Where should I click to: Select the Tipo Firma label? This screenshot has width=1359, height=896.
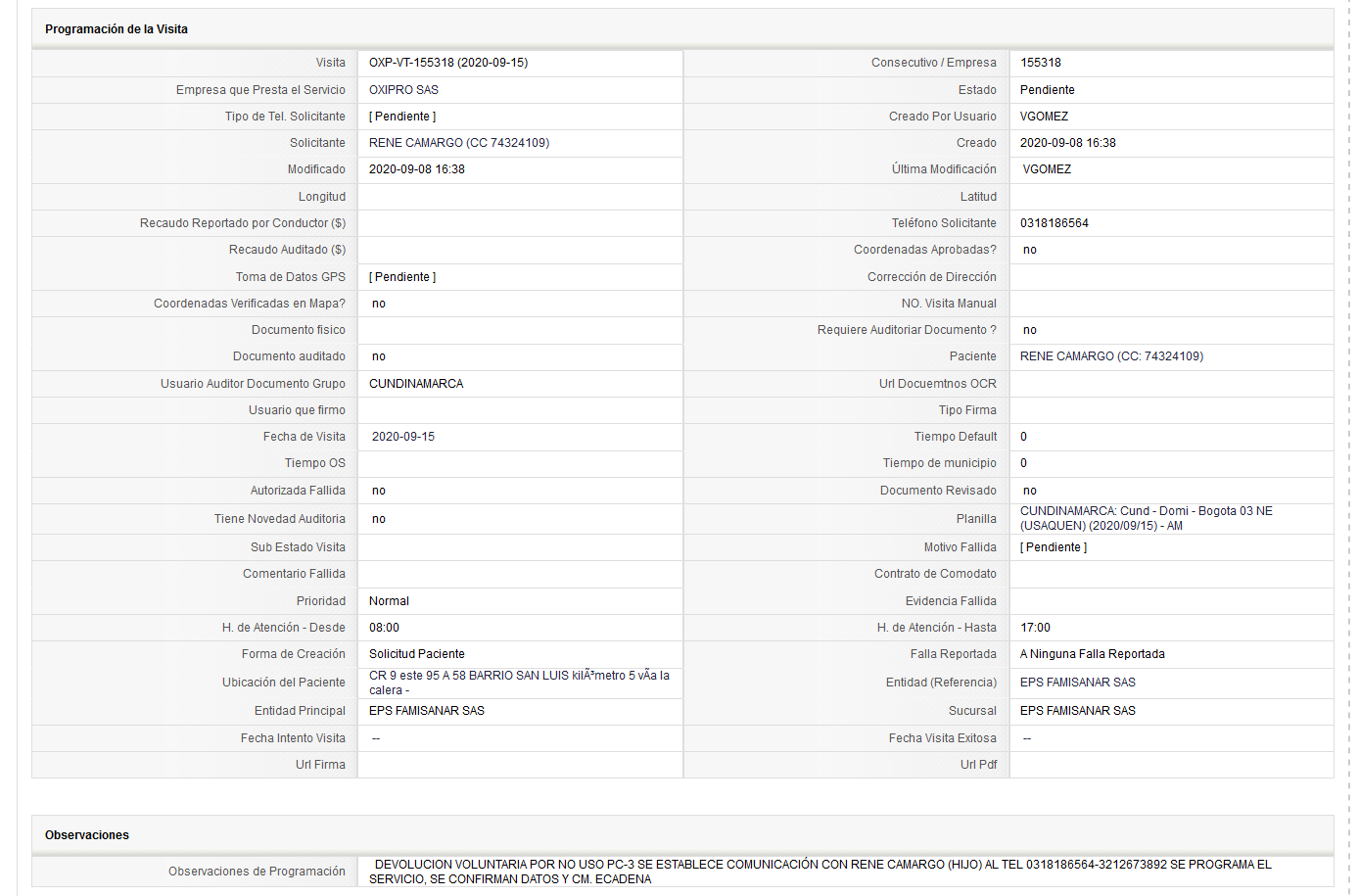967,410
